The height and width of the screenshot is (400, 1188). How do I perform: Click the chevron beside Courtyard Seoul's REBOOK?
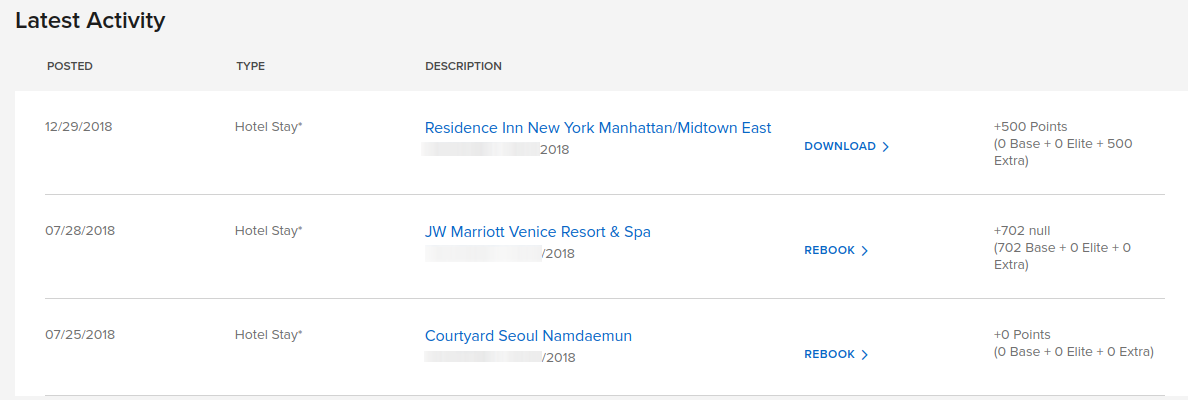[864, 355]
